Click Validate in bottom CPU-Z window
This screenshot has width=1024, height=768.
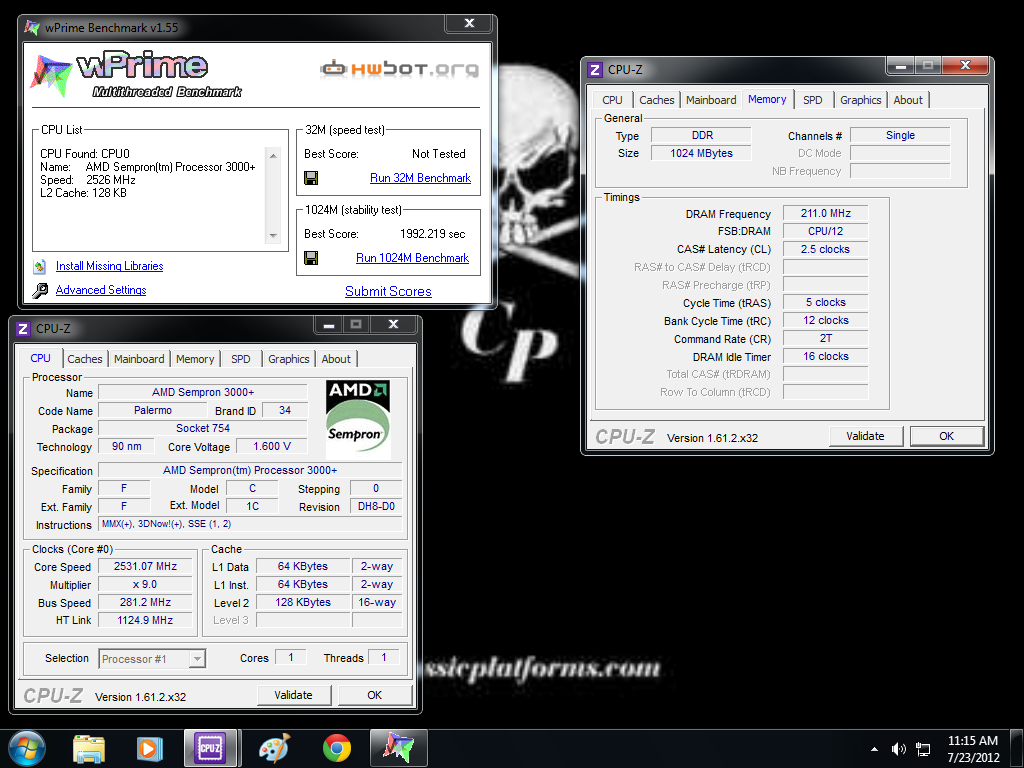[x=293, y=696]
